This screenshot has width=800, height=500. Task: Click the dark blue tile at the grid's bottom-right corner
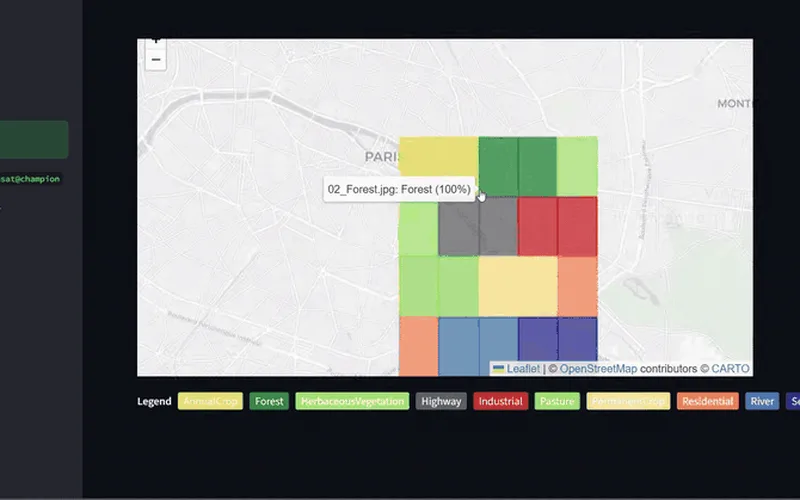click(578, 339)
